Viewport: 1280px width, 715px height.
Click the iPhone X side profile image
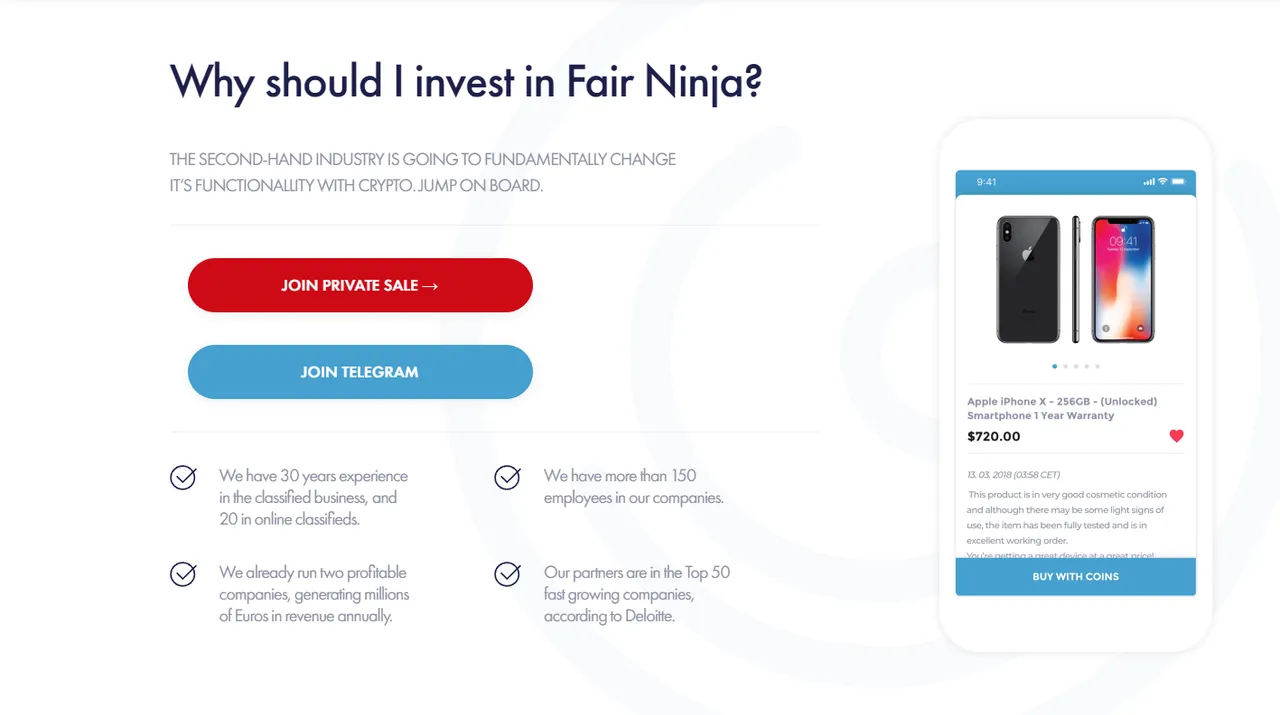click(x=1076, y=279)
